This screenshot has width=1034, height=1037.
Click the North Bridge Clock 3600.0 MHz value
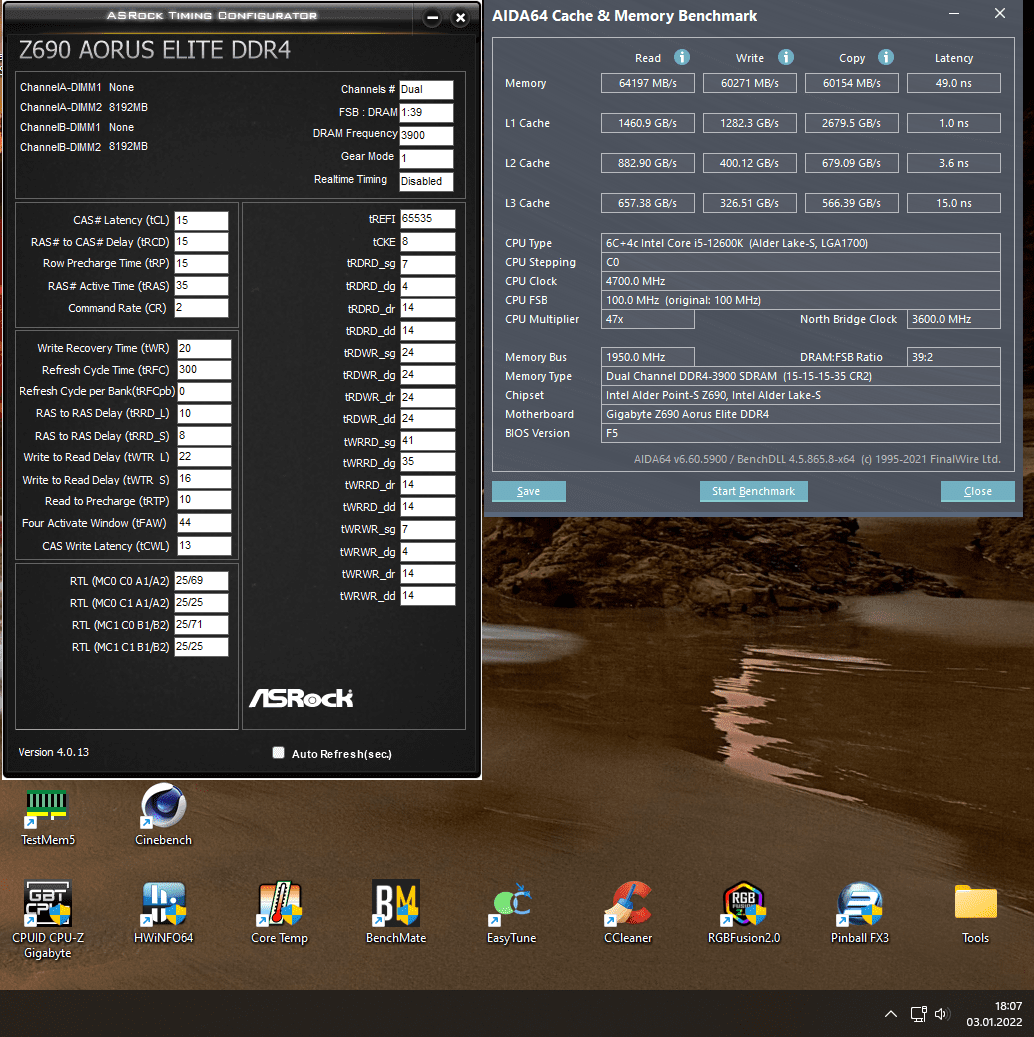(953, 319)
